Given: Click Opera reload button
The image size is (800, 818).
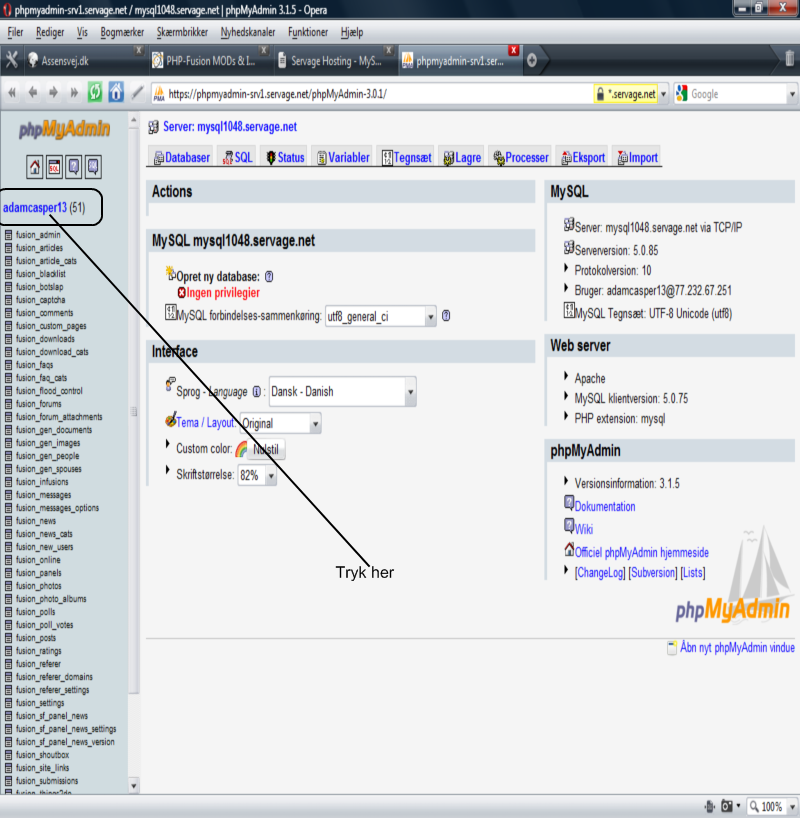Looking at the screenshot, I should coord(95,93).
